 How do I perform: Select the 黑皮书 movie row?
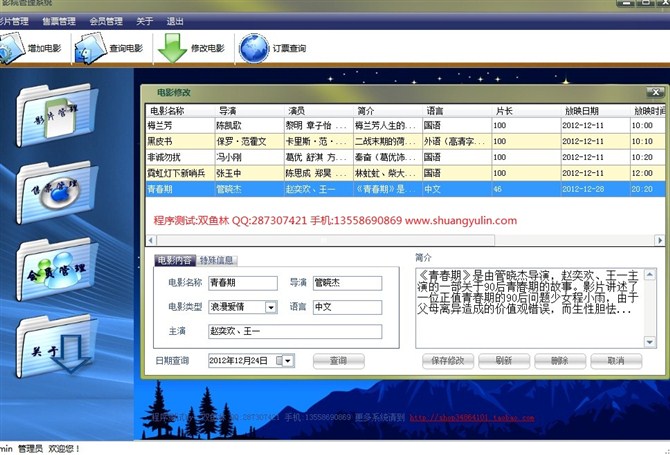tap(405, 141)
